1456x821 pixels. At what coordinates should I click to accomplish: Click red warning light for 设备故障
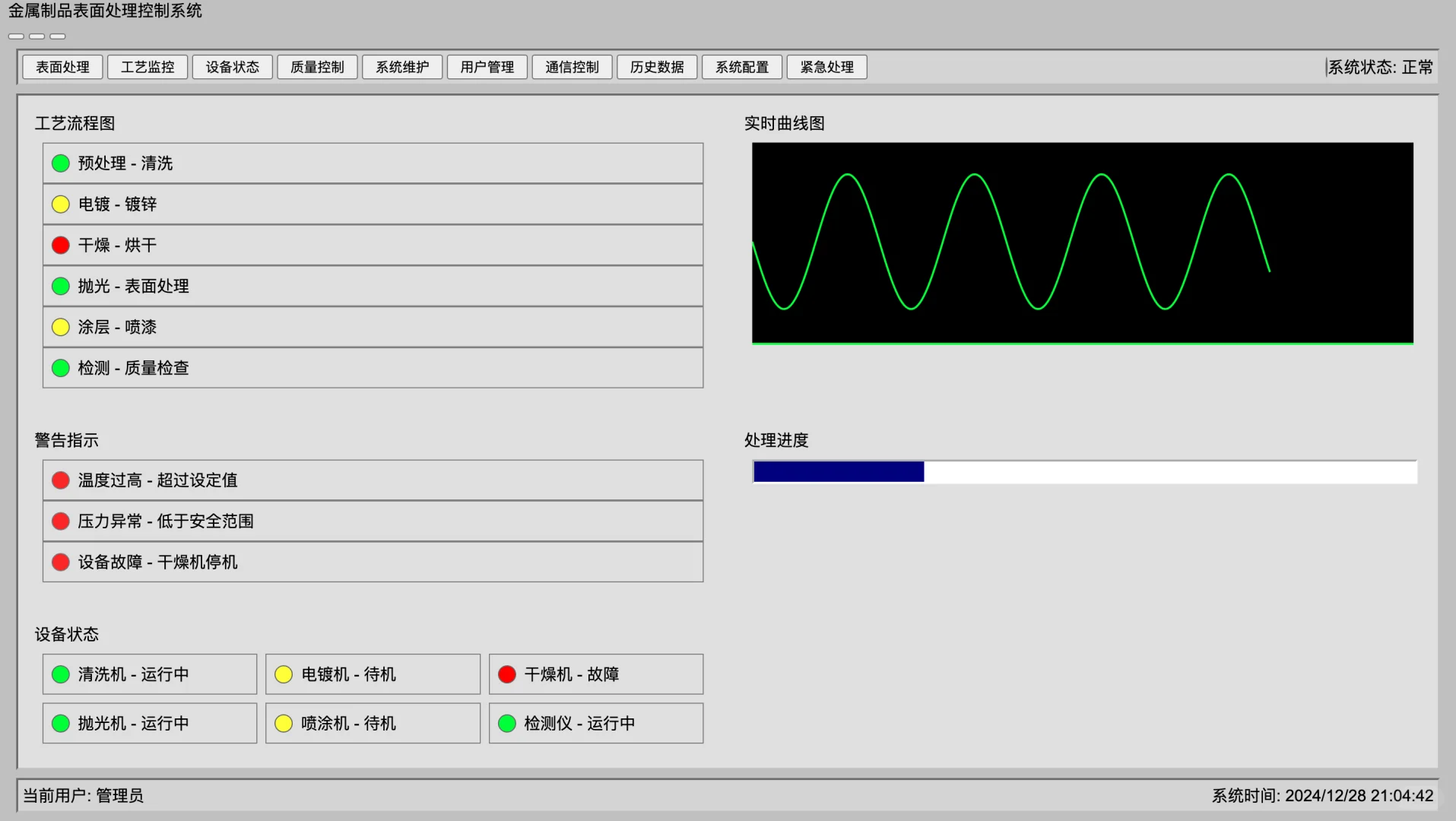tap(61, 563)
